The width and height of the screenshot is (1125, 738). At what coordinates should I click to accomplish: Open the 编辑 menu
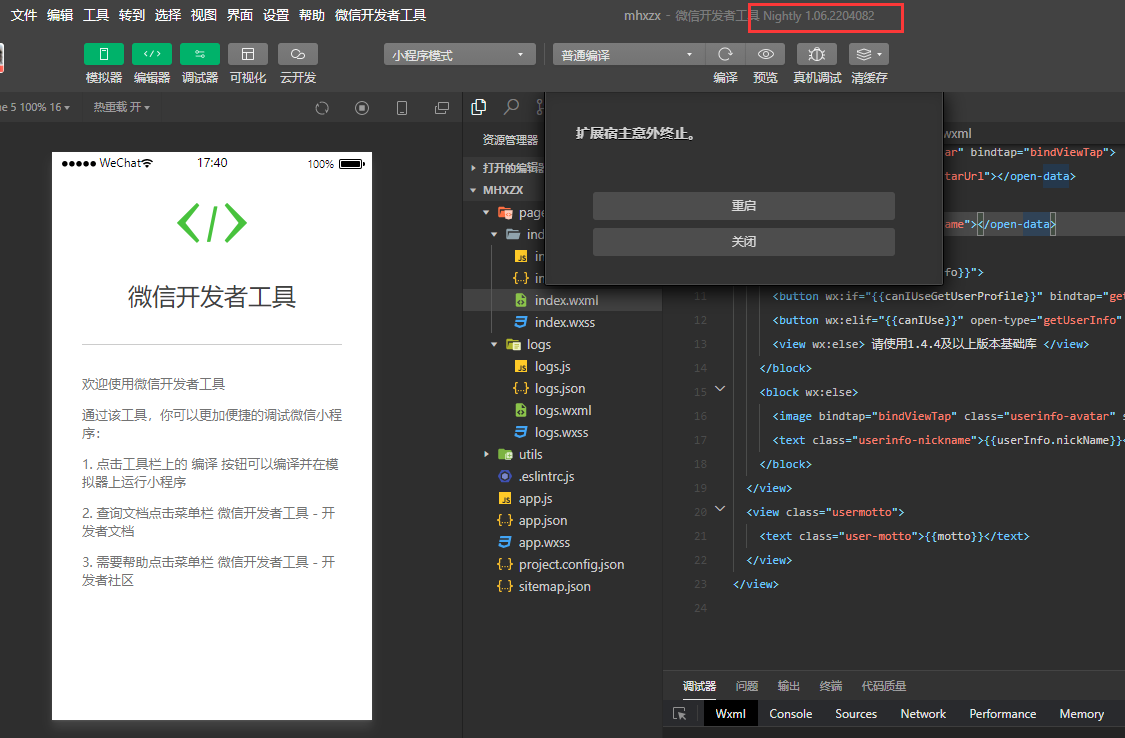60,15
